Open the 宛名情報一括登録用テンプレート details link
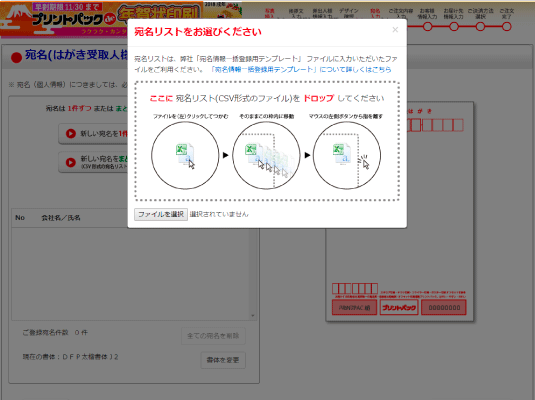Image resolution: width=535 pixels, height=400 pixels. (x=301, y=69)
